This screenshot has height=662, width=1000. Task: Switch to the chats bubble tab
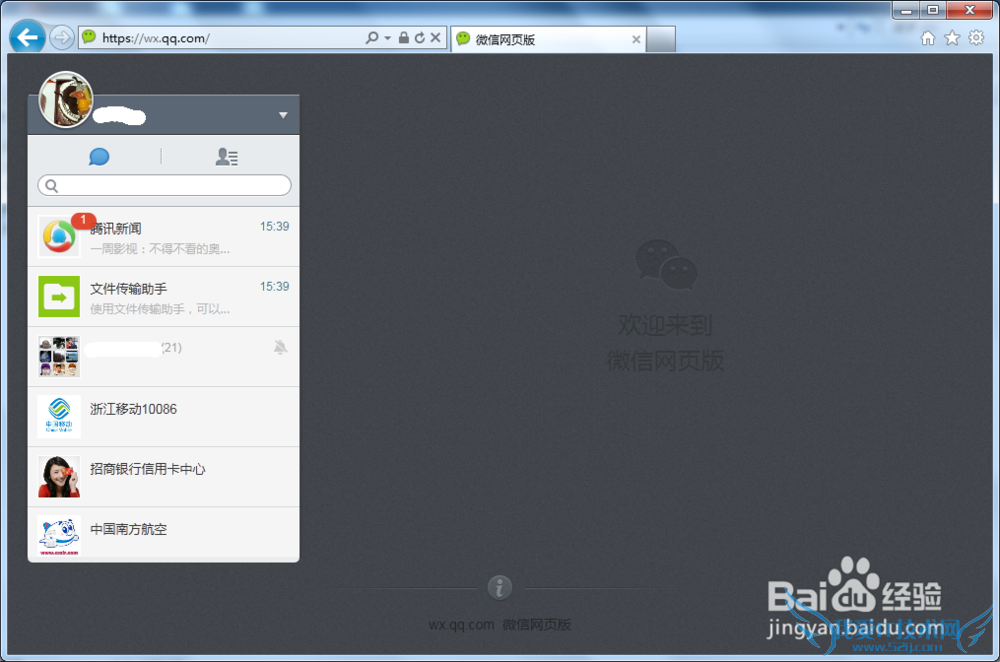click(x=99, y=156)
